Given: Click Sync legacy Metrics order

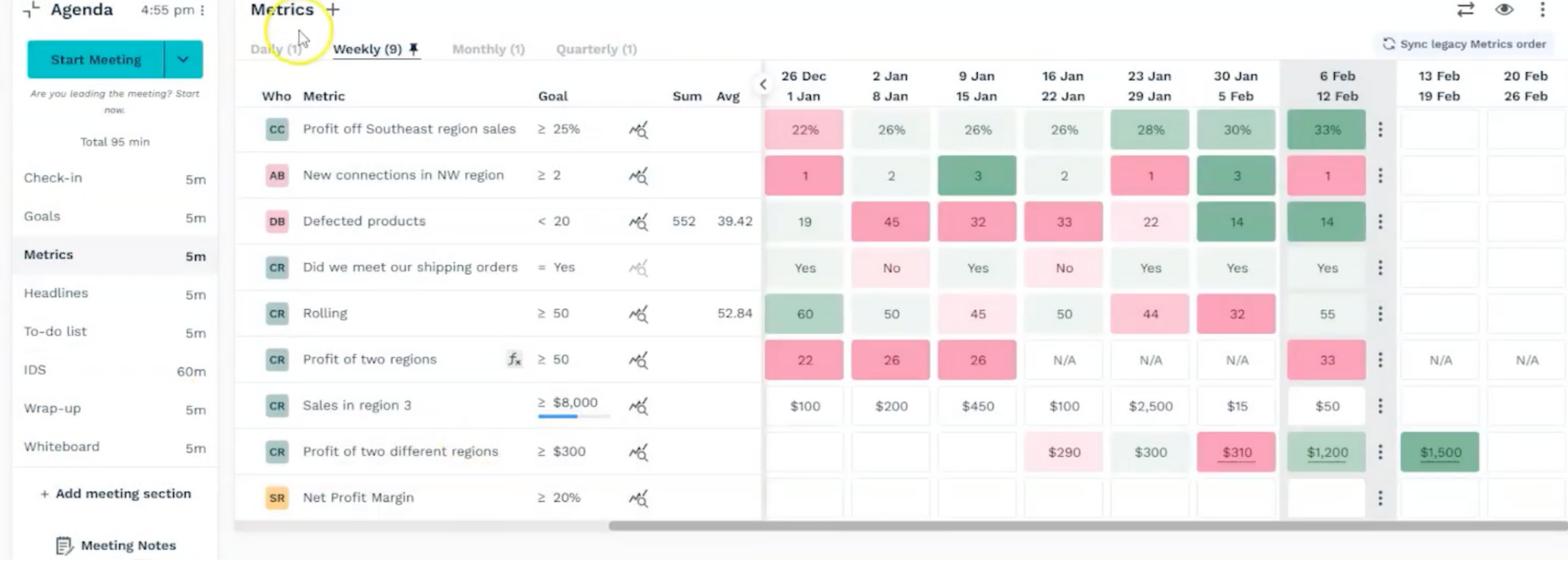Looking at the screenshot, I should click(1465, 44).
